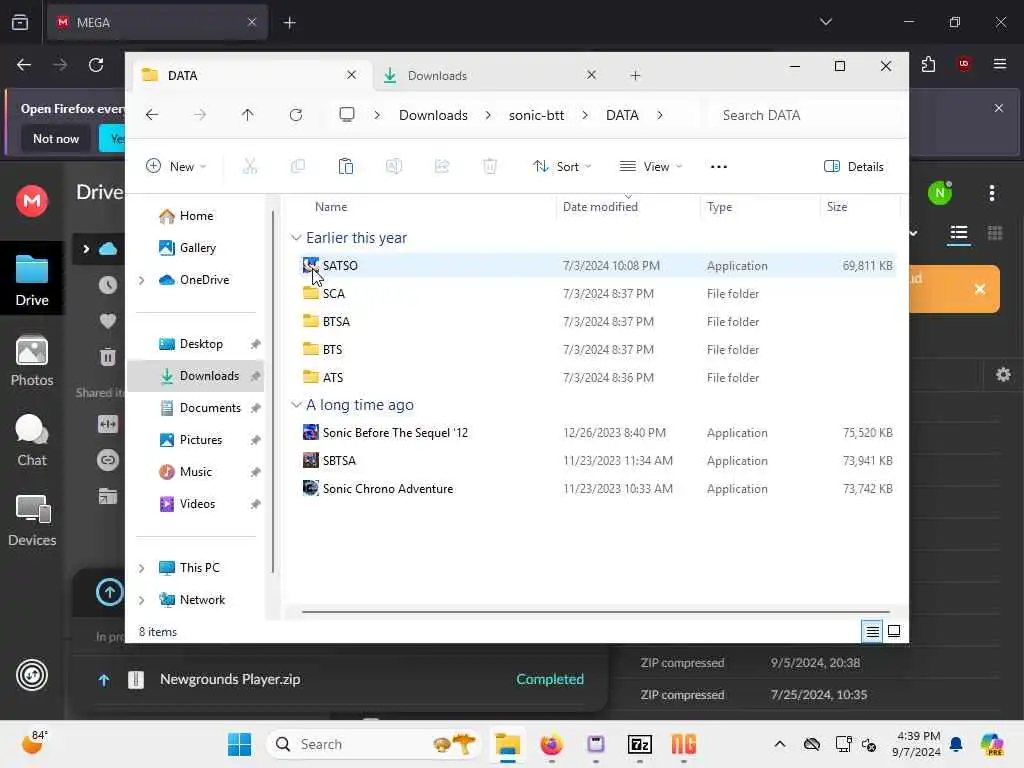1024x768 pixels.
Task: Navigate back in File Explorer
Action: [x=152, y=115]
